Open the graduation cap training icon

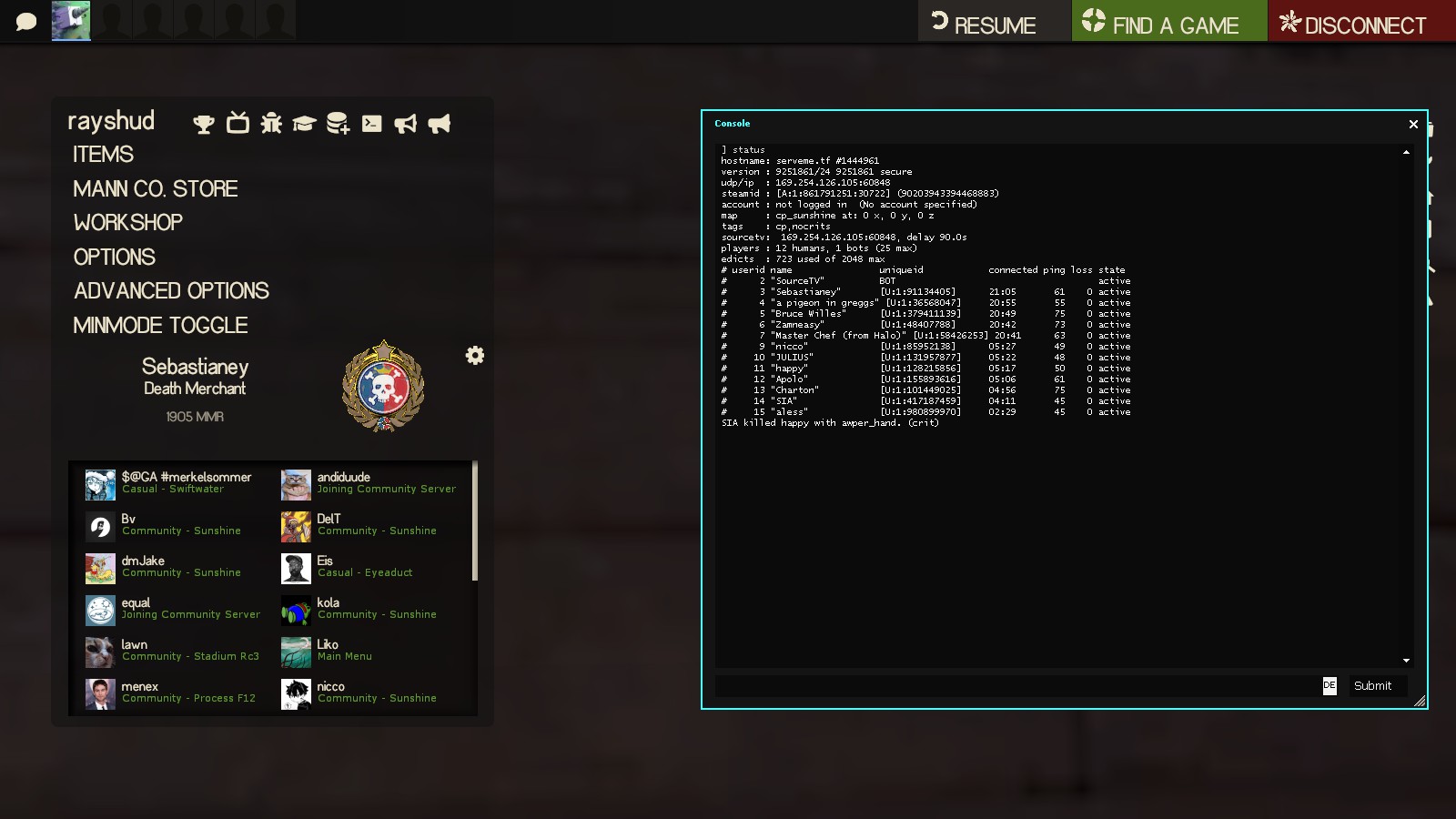pyautogui.click(x=304, y=124)
